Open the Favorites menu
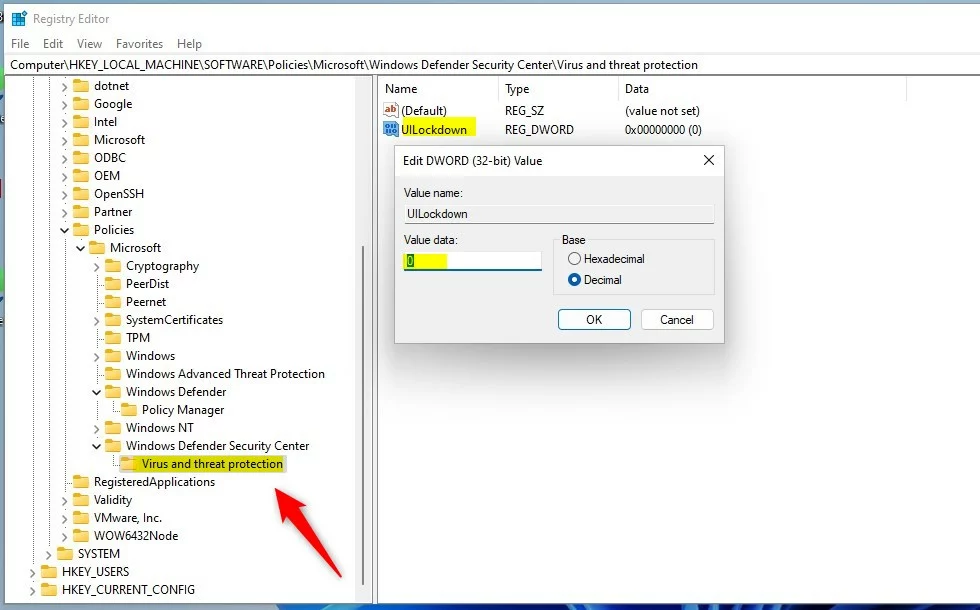The image size is (980, 610). 139,44
